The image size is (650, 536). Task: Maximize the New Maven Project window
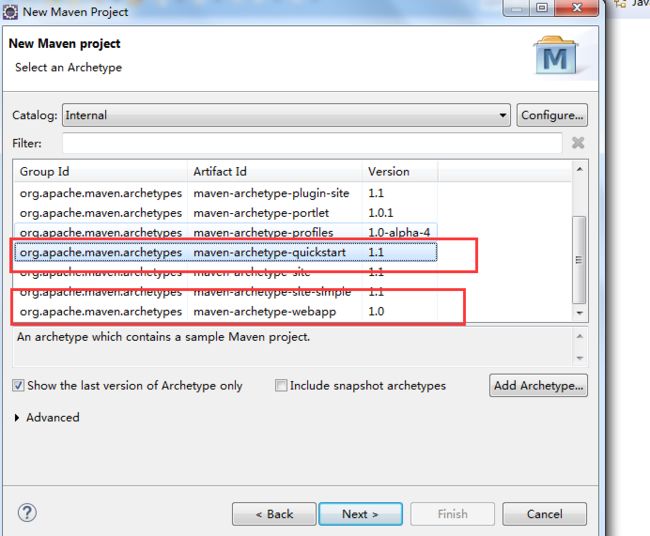point(541,7)
